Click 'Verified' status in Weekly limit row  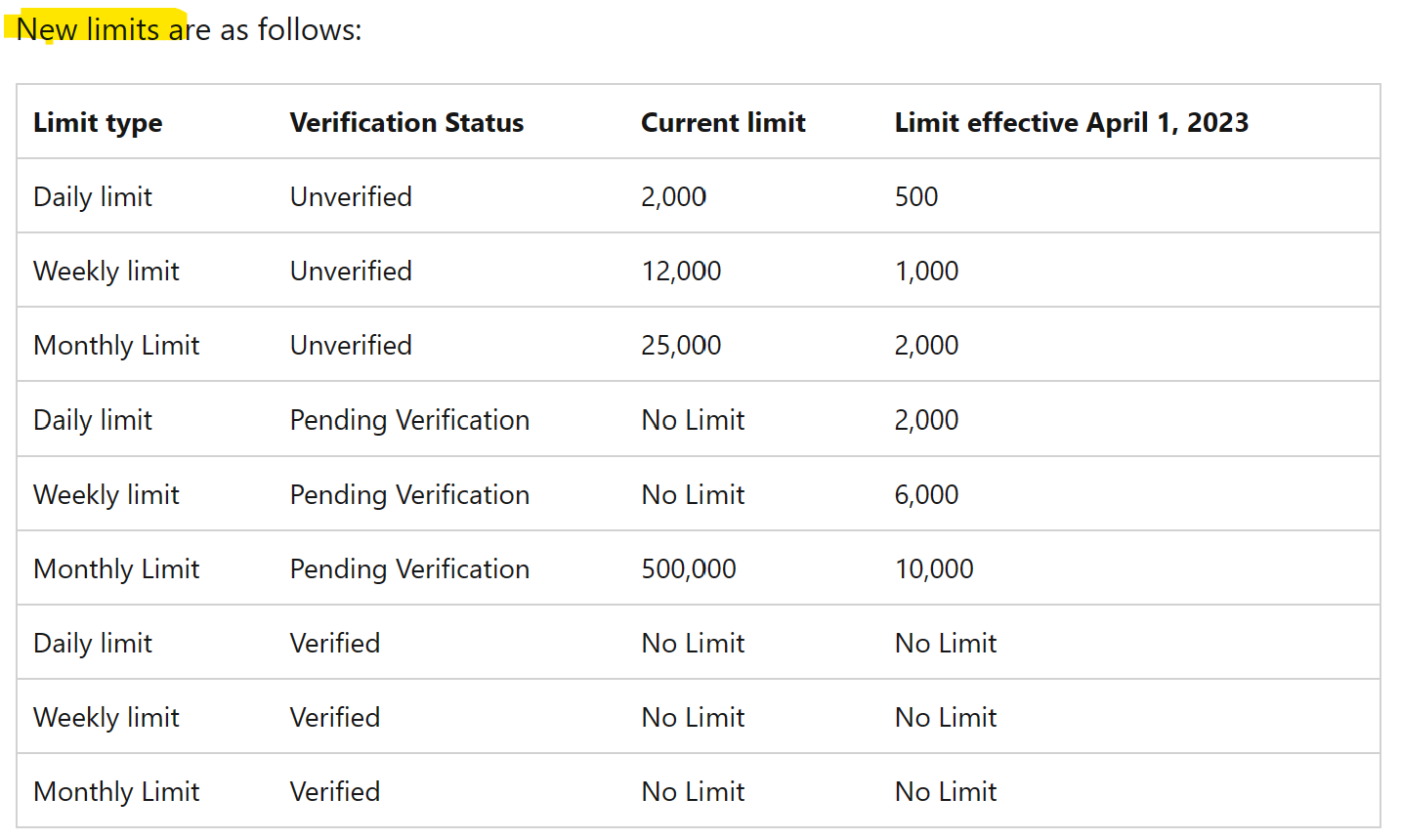(335, 717)
